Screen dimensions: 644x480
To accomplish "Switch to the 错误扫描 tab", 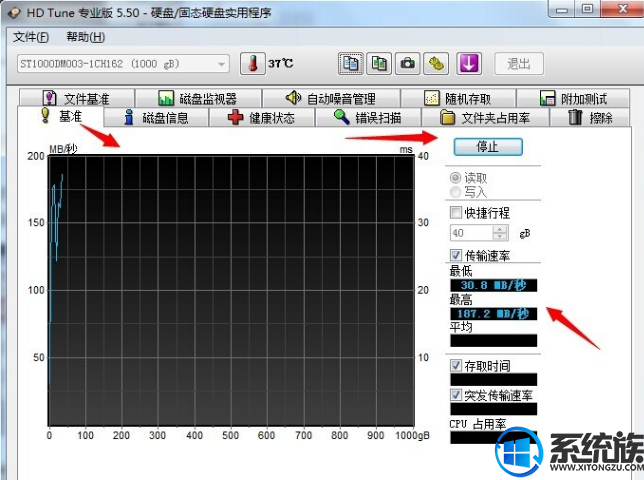I will click(368, 118).
